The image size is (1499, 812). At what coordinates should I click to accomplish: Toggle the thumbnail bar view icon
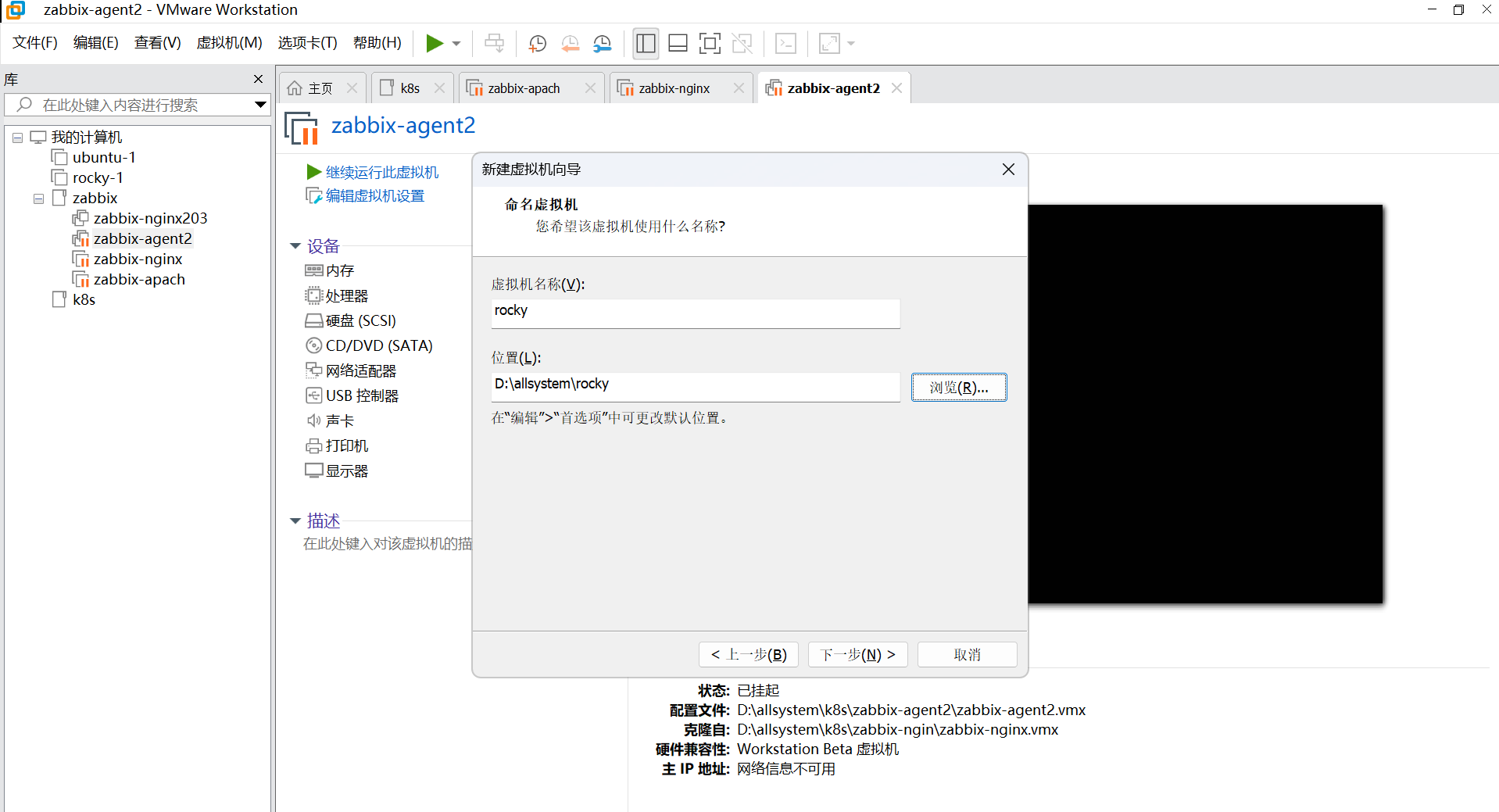[678, 44]
